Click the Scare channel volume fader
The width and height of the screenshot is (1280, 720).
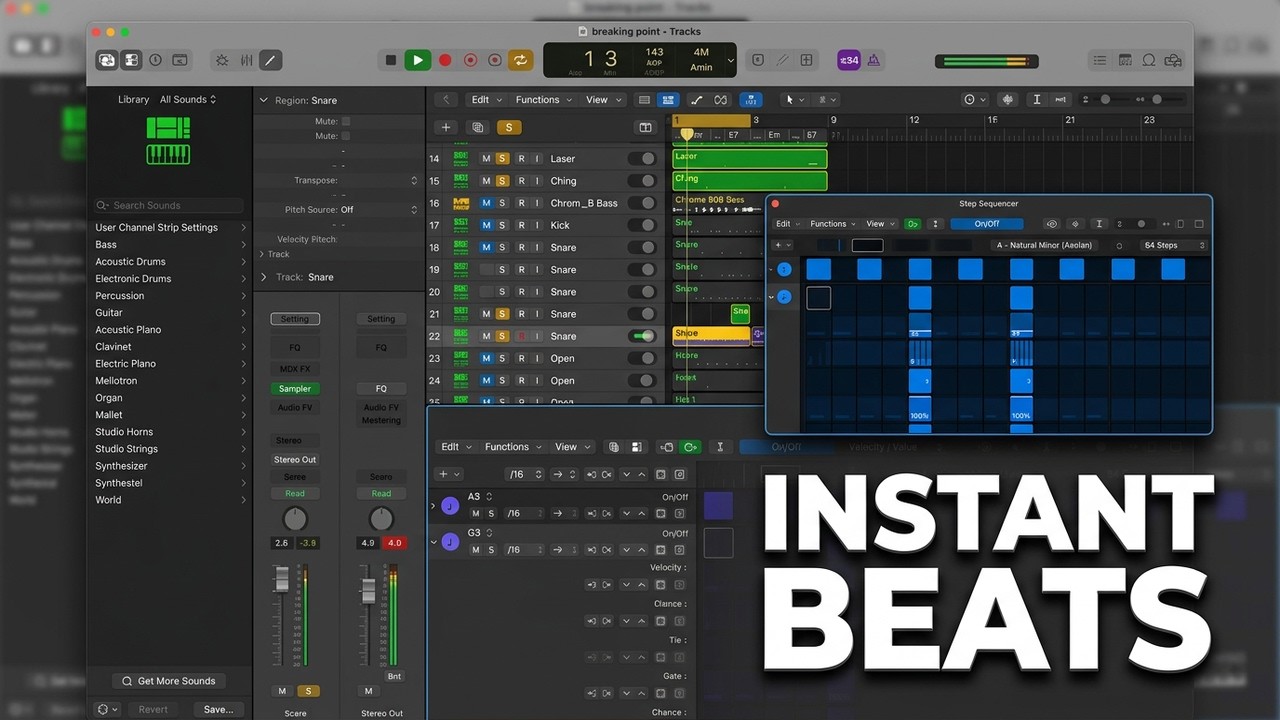point(282,578)
